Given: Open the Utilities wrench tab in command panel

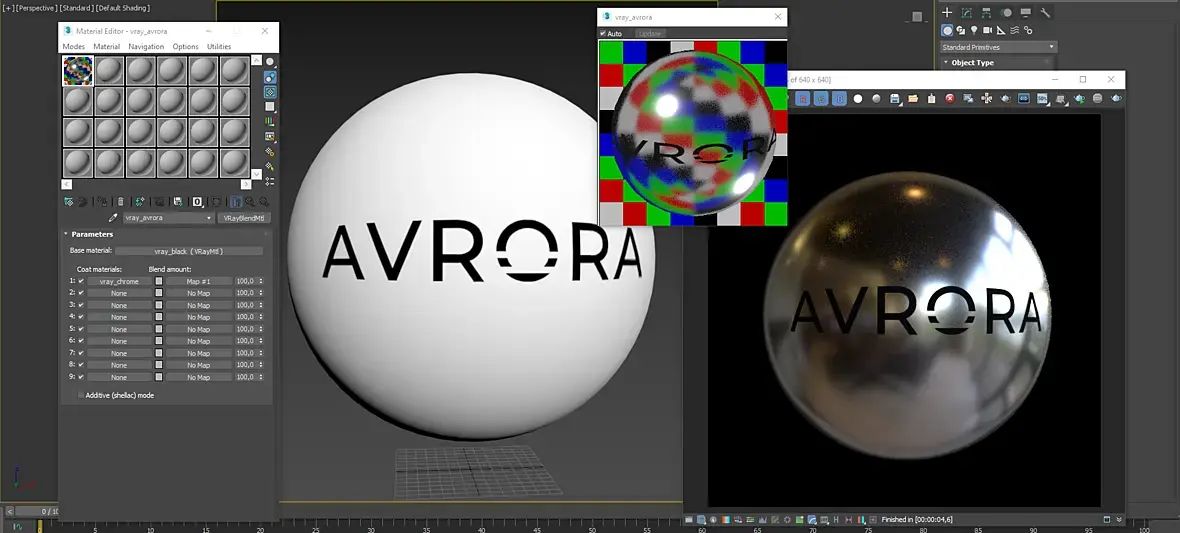Looking at the screenshot, I should [x=1045, y=12].
